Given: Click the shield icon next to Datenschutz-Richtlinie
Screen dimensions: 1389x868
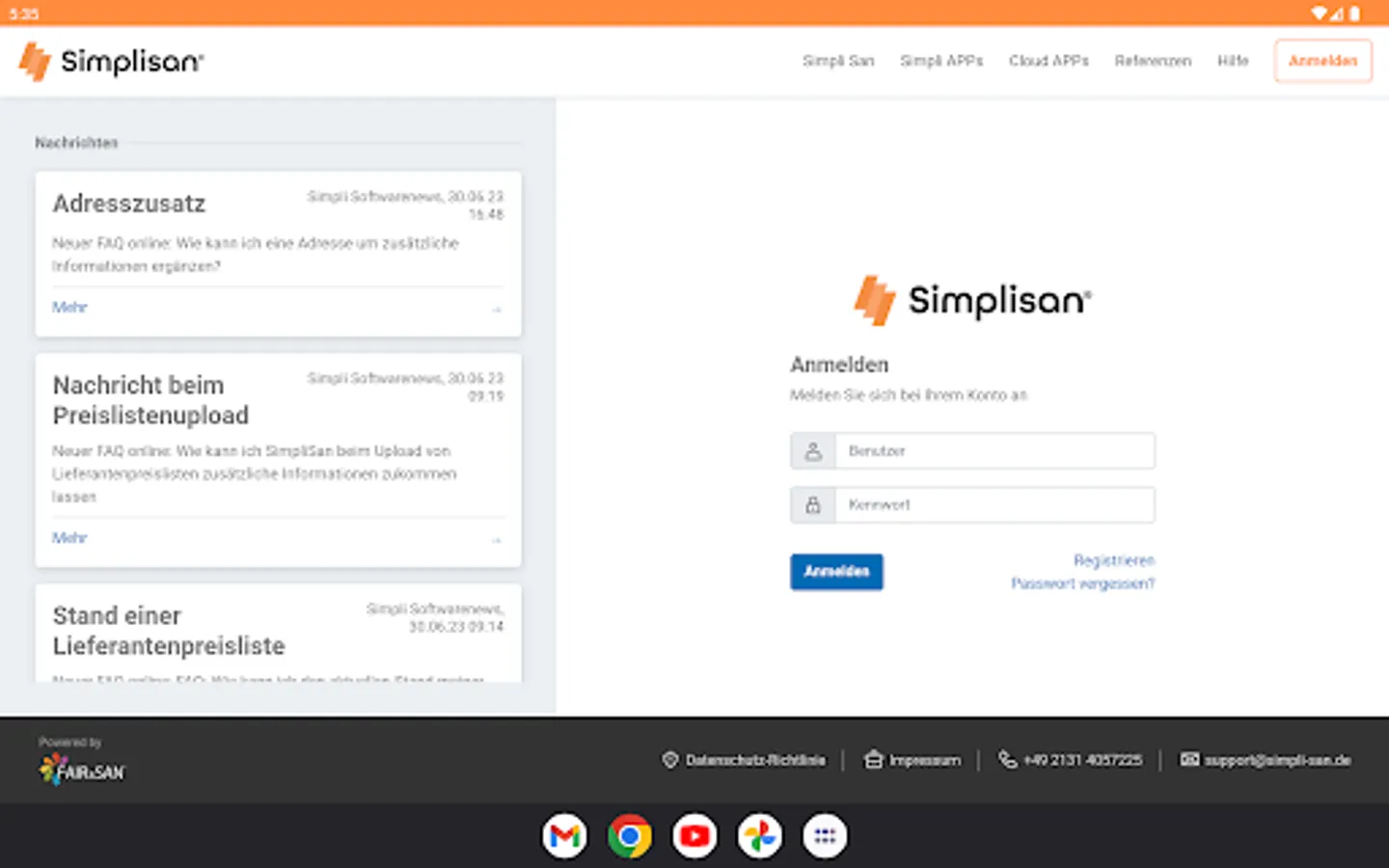Looking at the screenshot, I should point(670,760).
